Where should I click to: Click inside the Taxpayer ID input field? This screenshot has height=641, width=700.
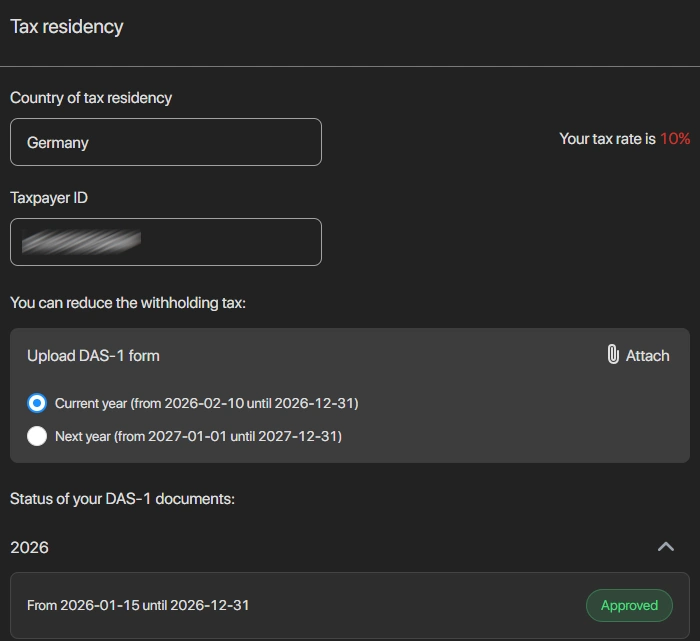pos(166,242)
